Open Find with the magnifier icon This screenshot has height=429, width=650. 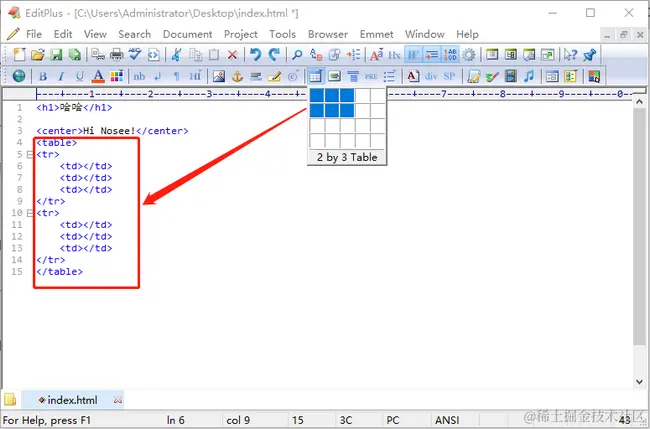tap(297, 54)
